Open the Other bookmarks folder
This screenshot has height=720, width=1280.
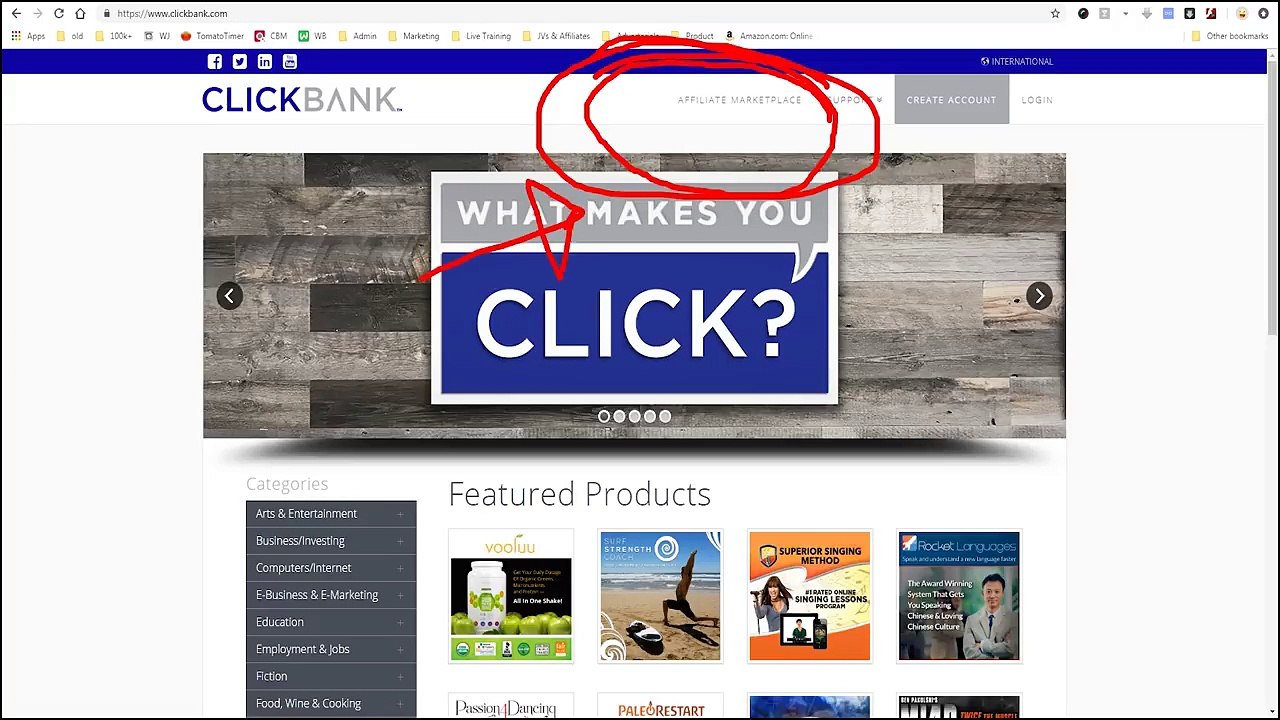(1230, 36)
